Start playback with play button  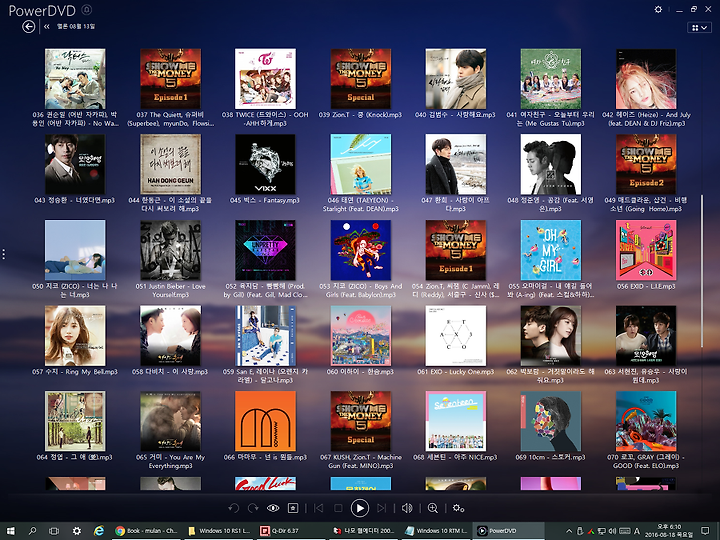pyautogui.click(x=360, y=508)
